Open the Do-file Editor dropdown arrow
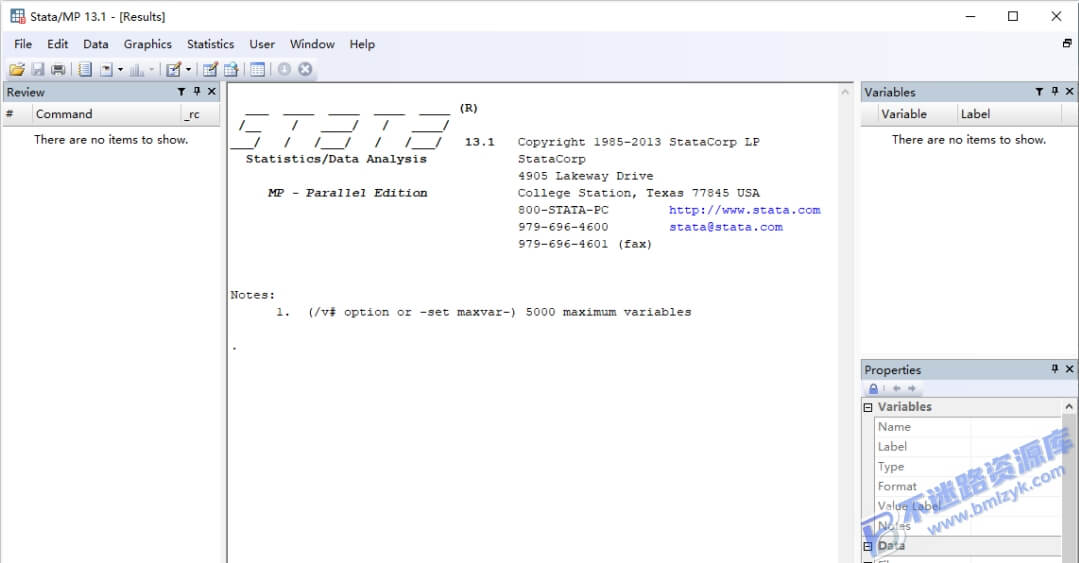 click(188, 70)
